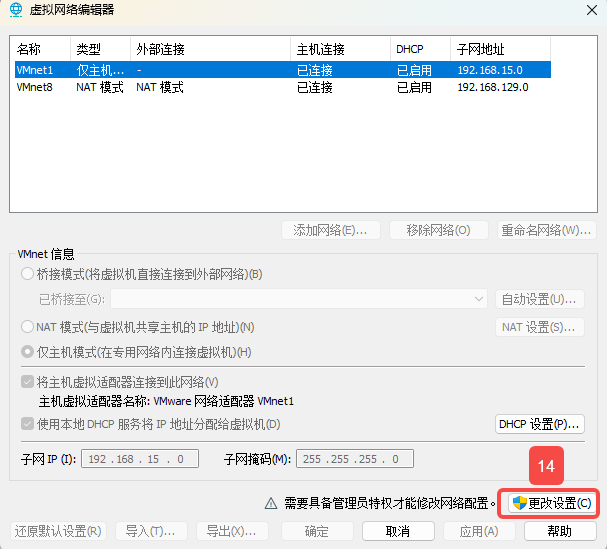This screenshot has height=549, width=607.
Task: Click the 需要具备管理员特权才能修改网络配置 message
Action: [x=390, y=503]
